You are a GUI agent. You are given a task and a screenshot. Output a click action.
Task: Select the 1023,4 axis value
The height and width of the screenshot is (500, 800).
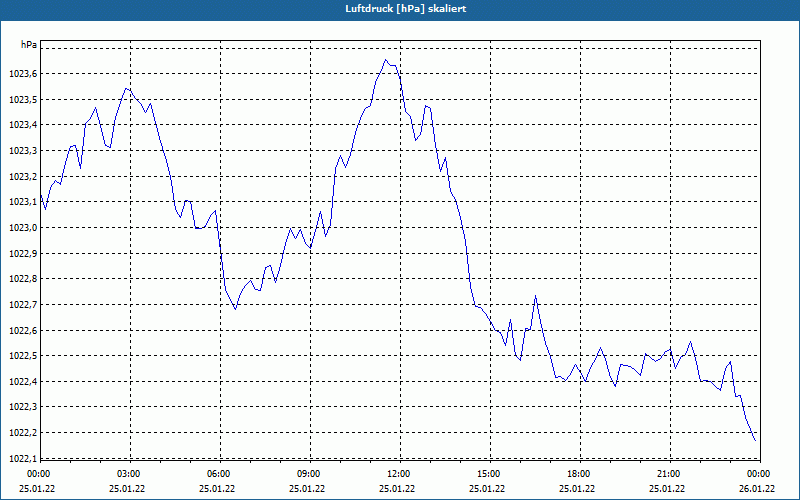tap(23, 125)
